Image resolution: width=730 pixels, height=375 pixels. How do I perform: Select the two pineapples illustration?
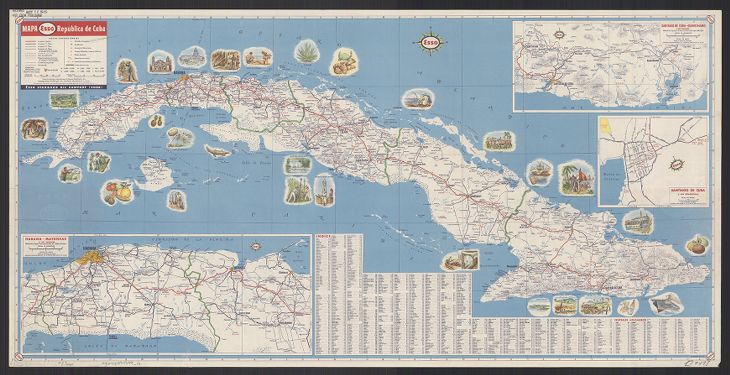(x=156, y=121)
